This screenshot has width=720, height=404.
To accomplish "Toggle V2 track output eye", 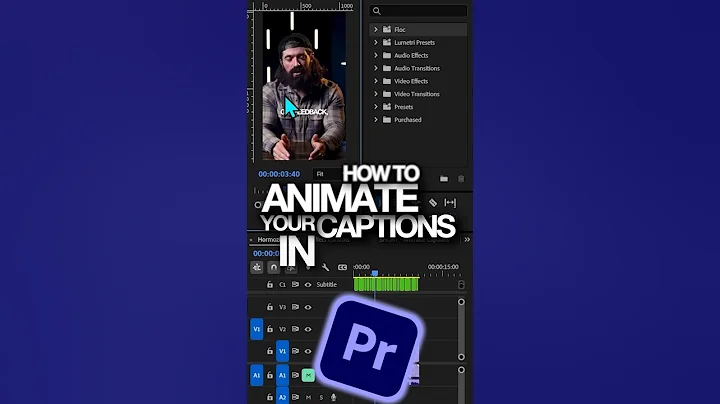I will 308,329.
